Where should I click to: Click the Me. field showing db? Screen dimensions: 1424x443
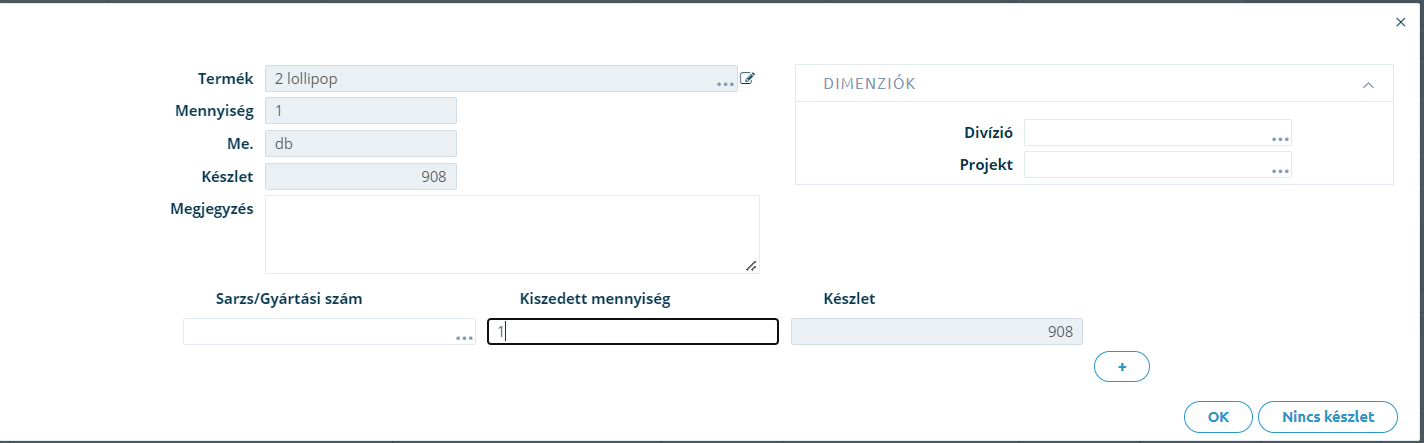pyautogui.click(x=361, y=143)
